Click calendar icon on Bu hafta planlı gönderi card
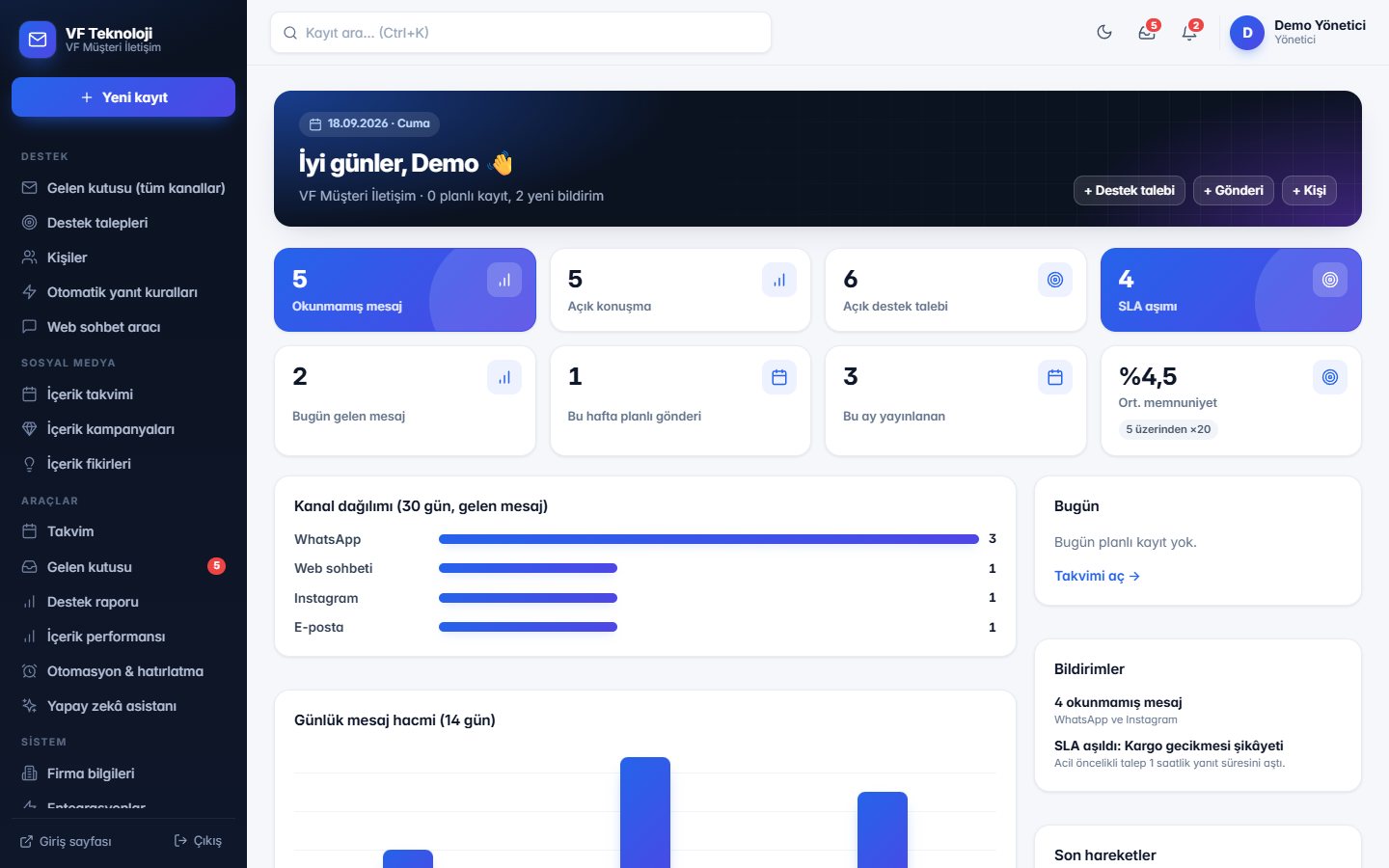 click(779, 377)
